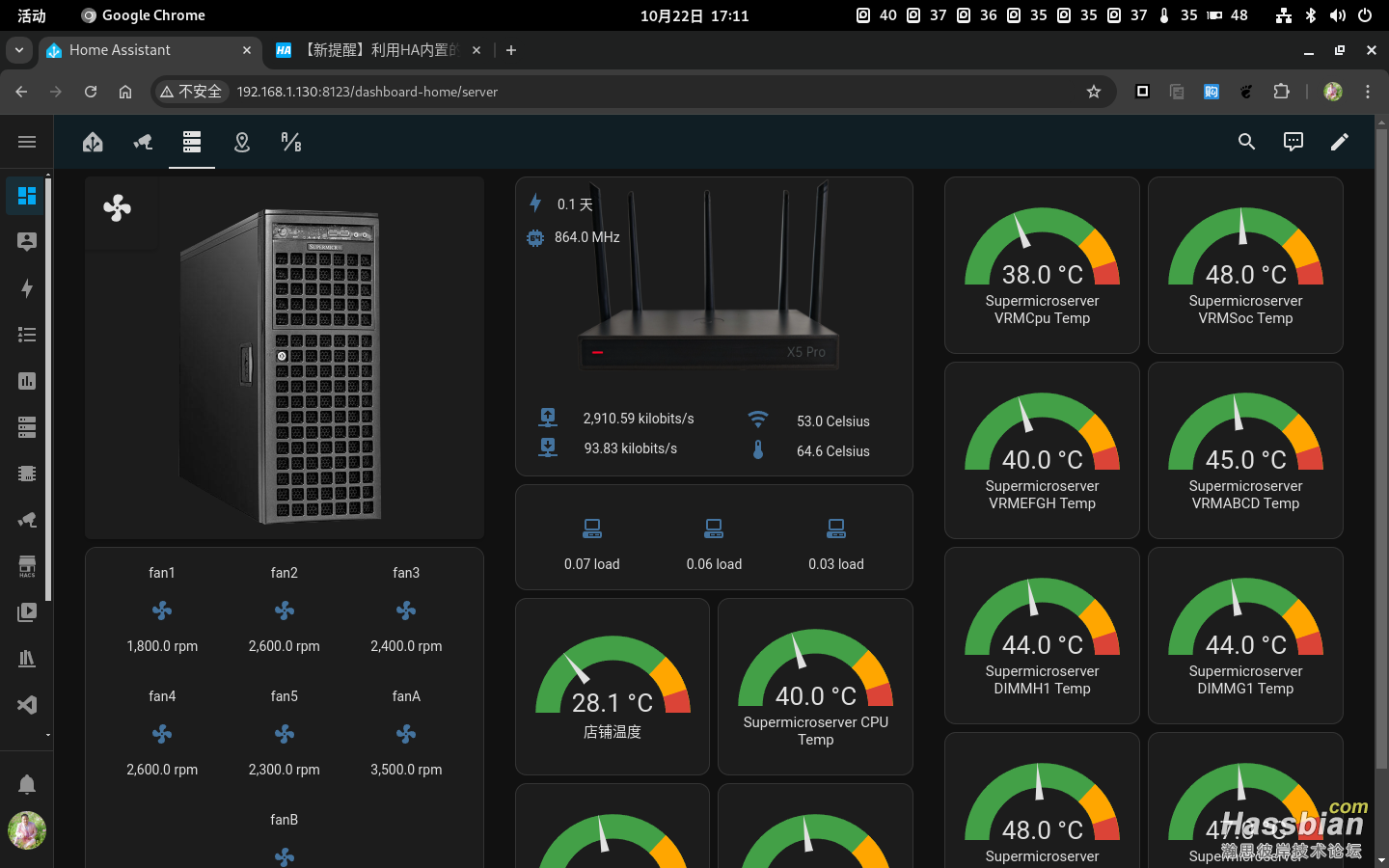The width and height of the screenshot is (1389, 868).
Task: Bookmark this page with star icon
Action: coord(1093,92)
